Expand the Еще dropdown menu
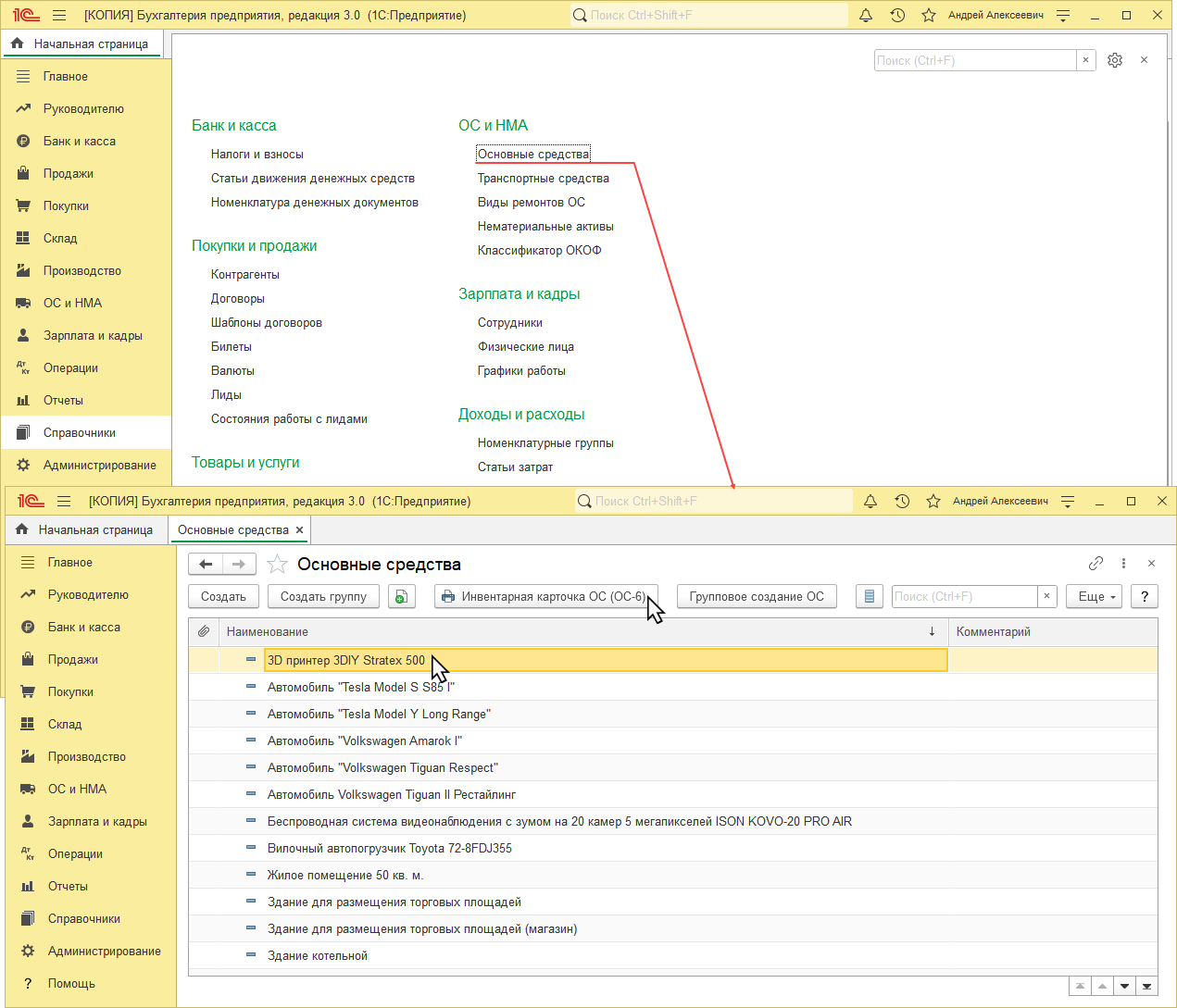Viewport: 1177px width, 1008px height. click(x=1095, y=597)
